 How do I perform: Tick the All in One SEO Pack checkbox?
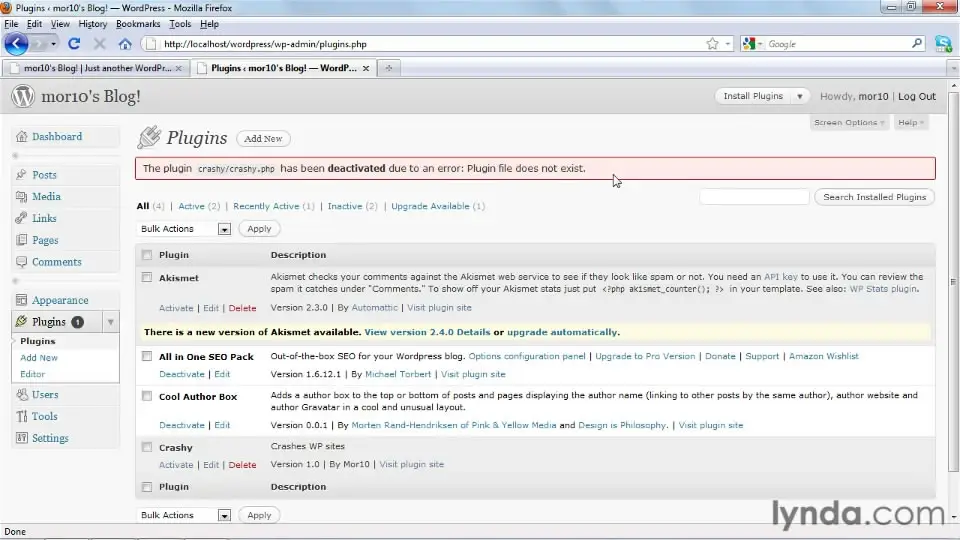[147, 356]
